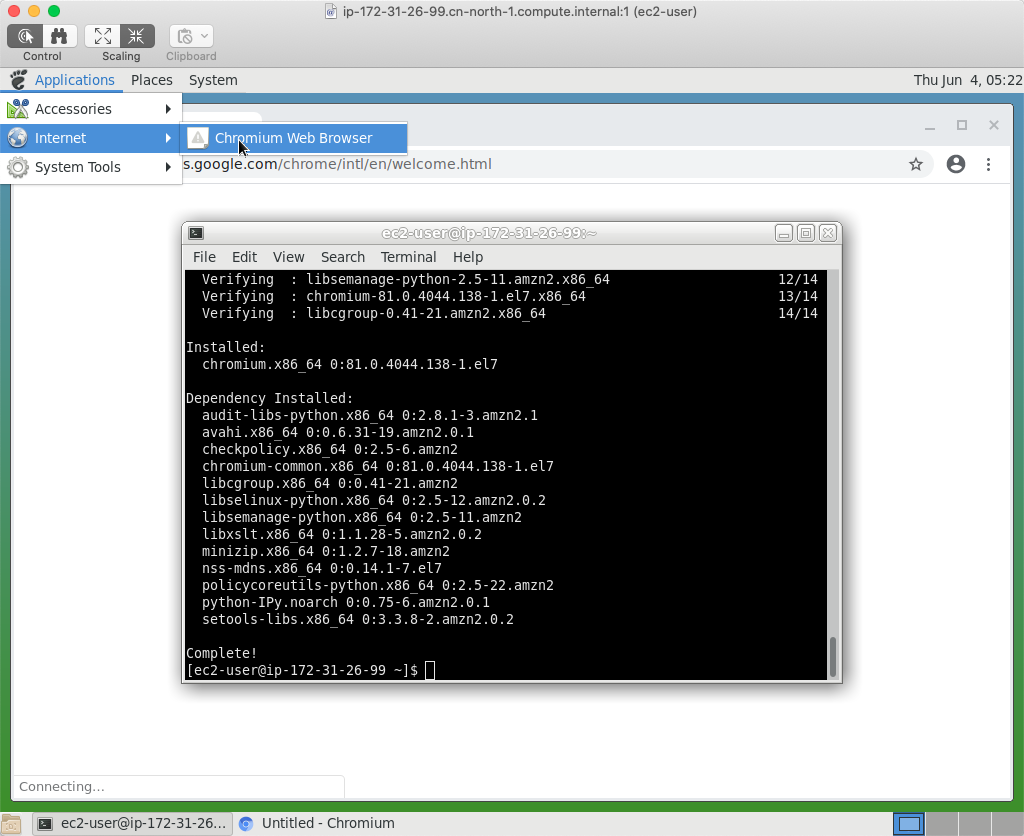Click the shrink scaling arrows icon
1024x836 pixels.
coord(137,36)
